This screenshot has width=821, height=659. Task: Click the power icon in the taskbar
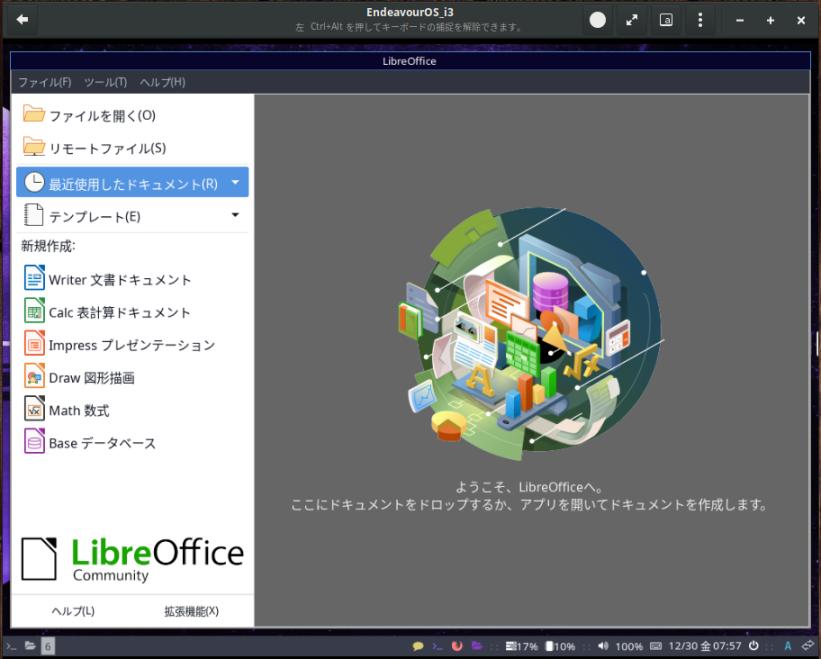click(753, 646)
